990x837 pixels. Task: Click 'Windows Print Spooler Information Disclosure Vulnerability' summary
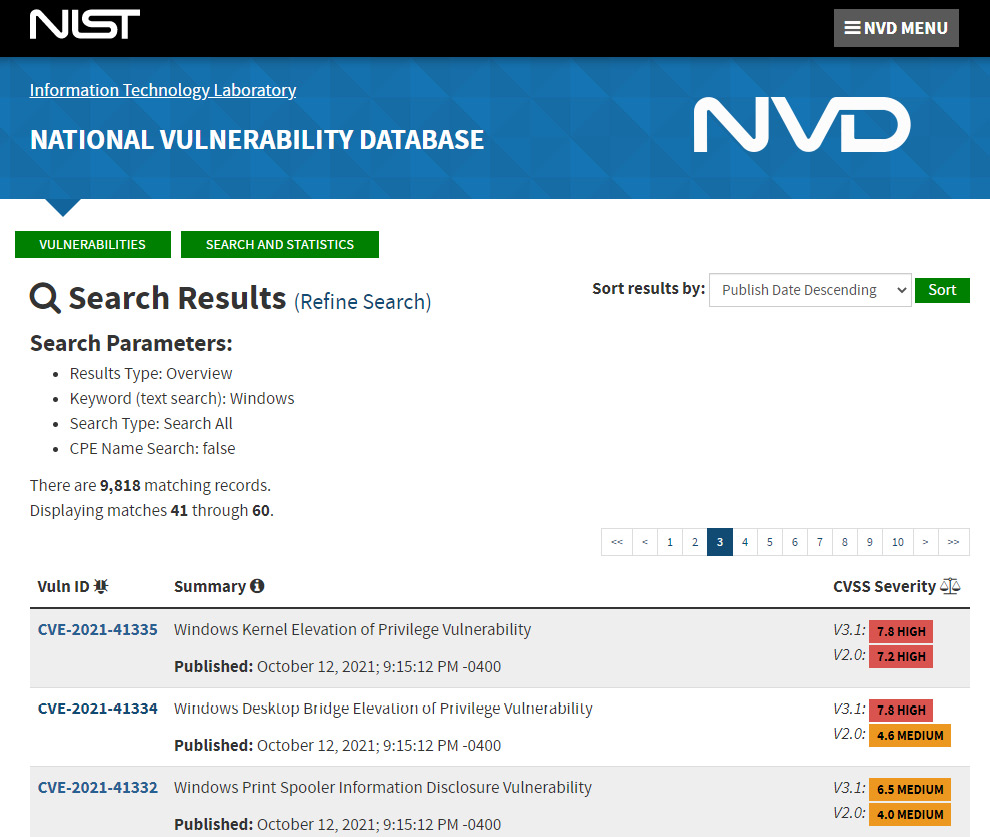tap(383, 787)
